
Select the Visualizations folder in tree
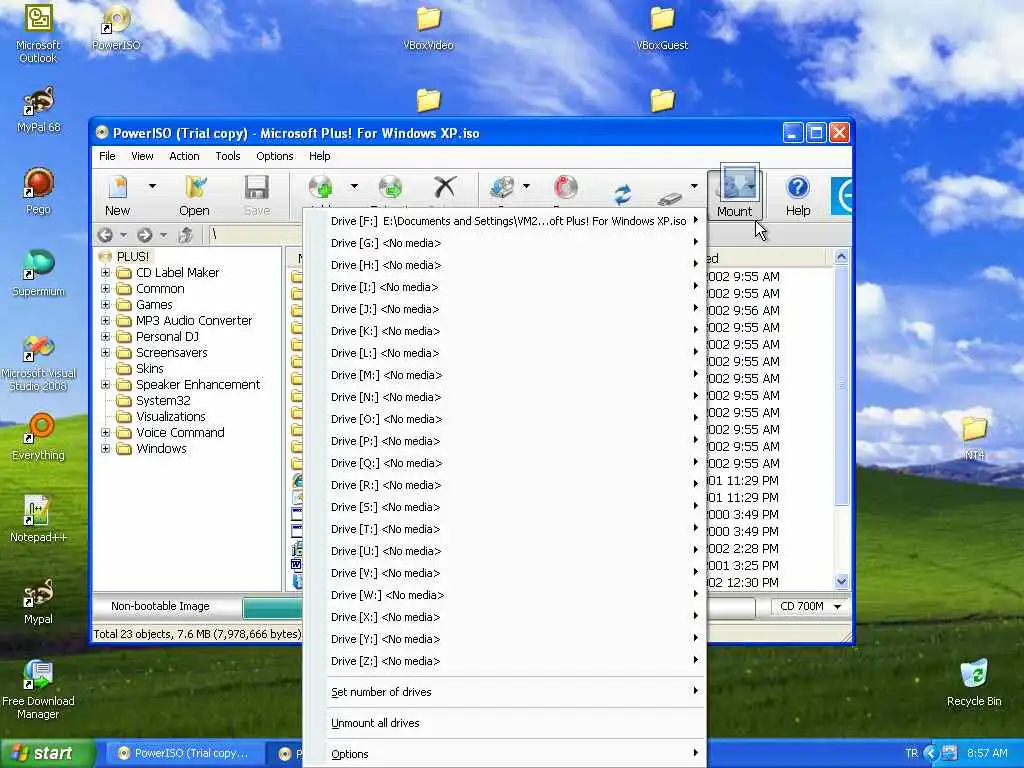(x=170, y=417)
